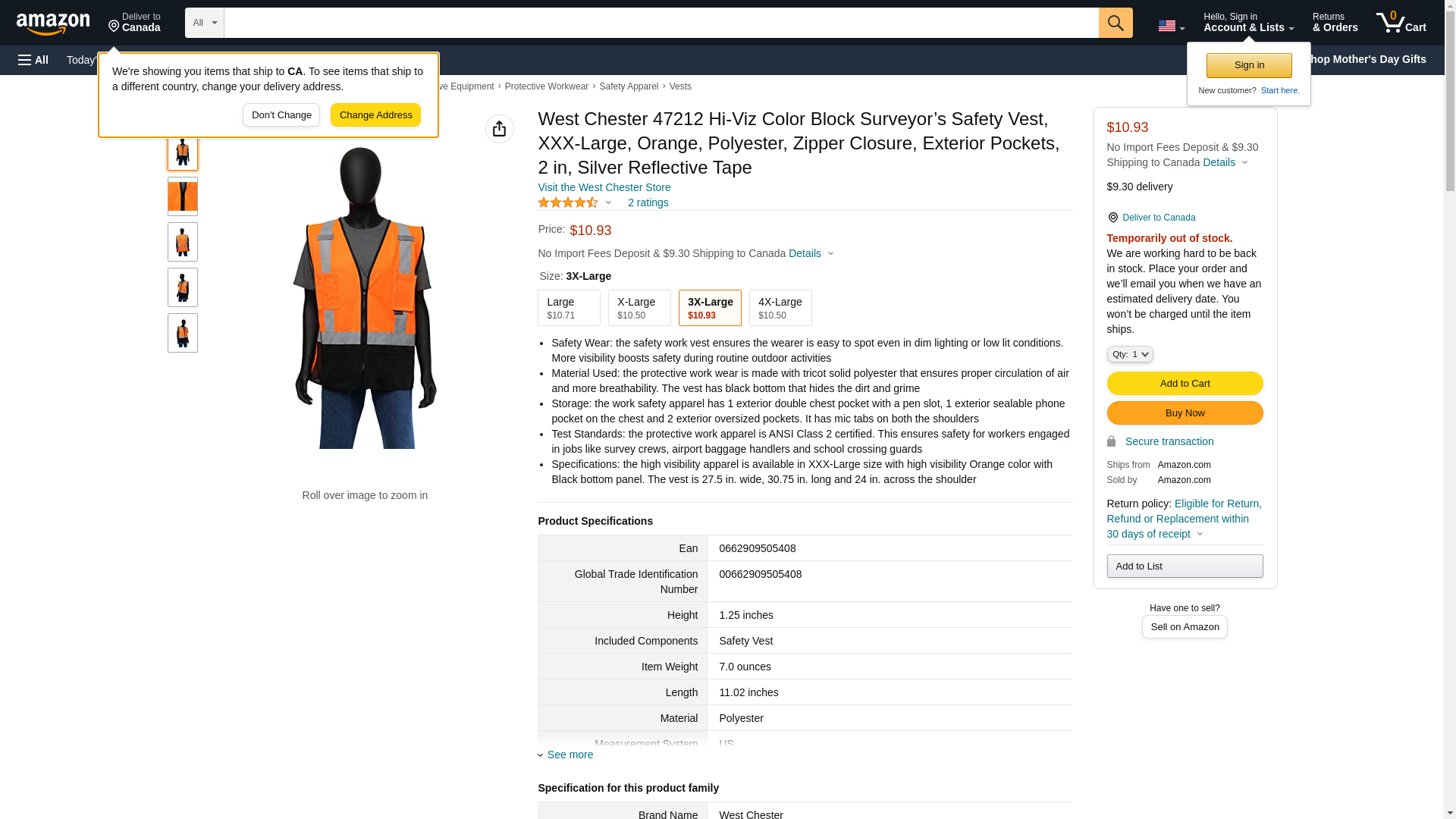Click the search magnifier button
This screenshot has width=1456, height=819.
click(1115, 23)
